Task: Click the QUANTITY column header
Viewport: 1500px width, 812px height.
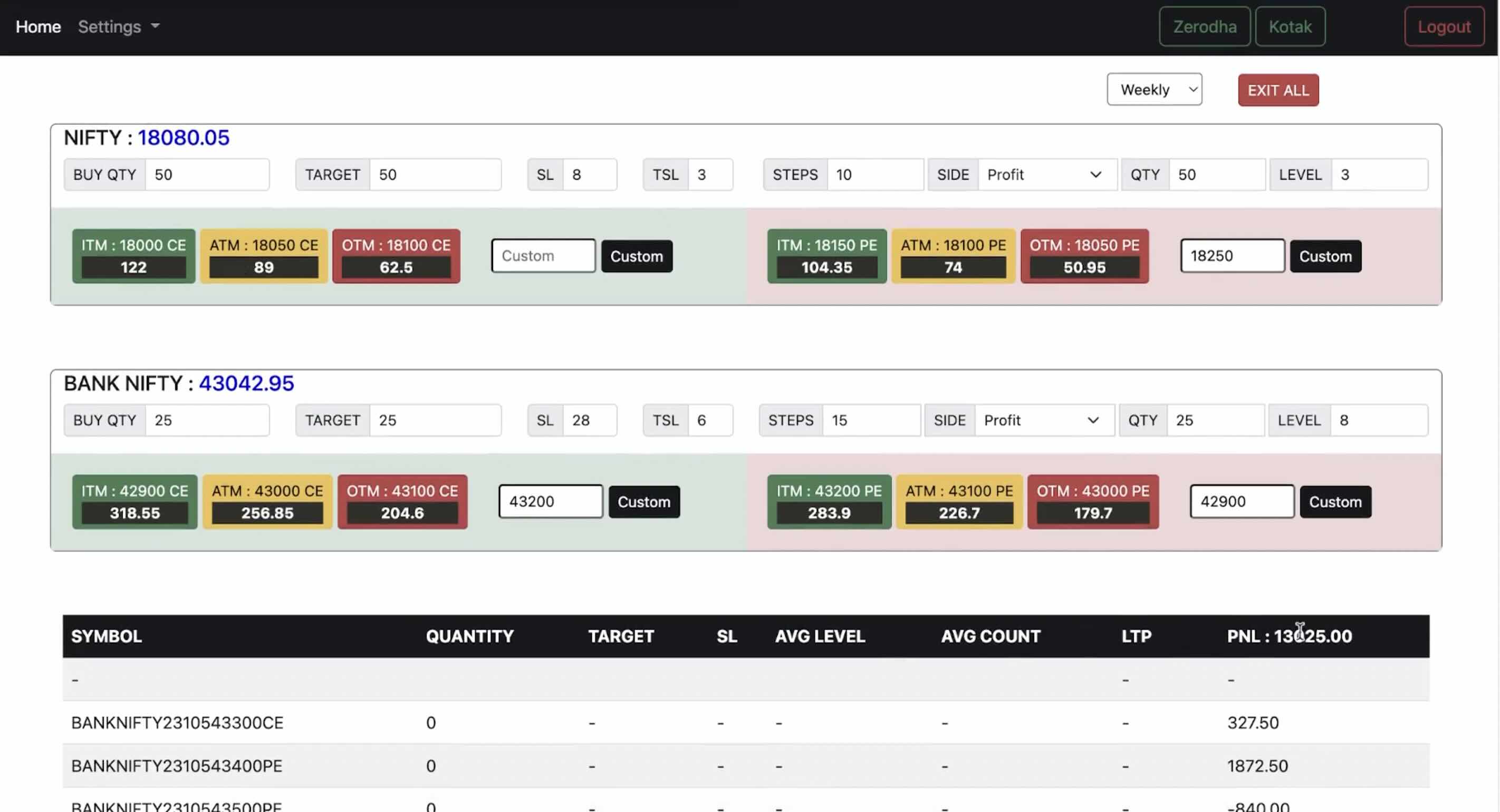Action: [x=470, y=636]
